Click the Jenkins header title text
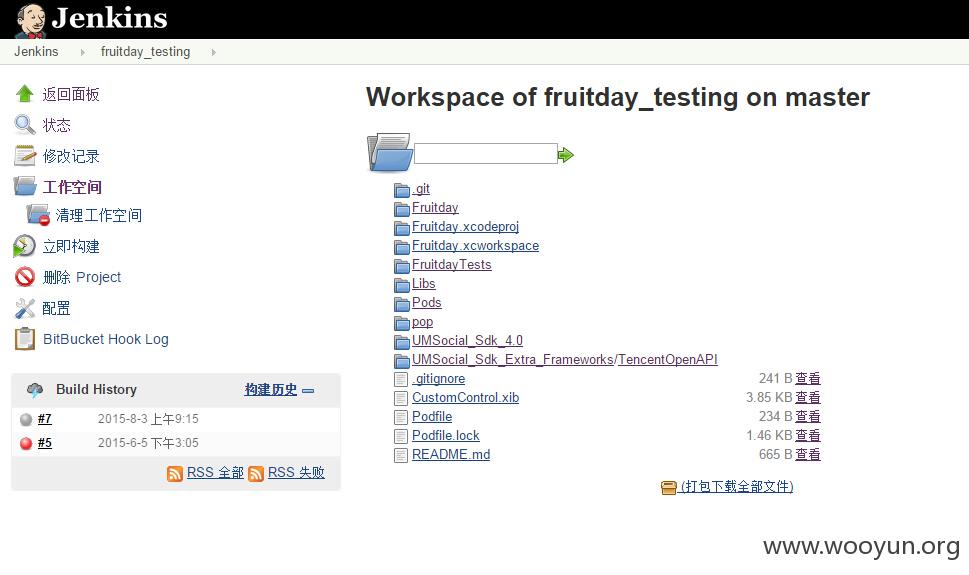 pyautogui.click(x=109, y=18)
